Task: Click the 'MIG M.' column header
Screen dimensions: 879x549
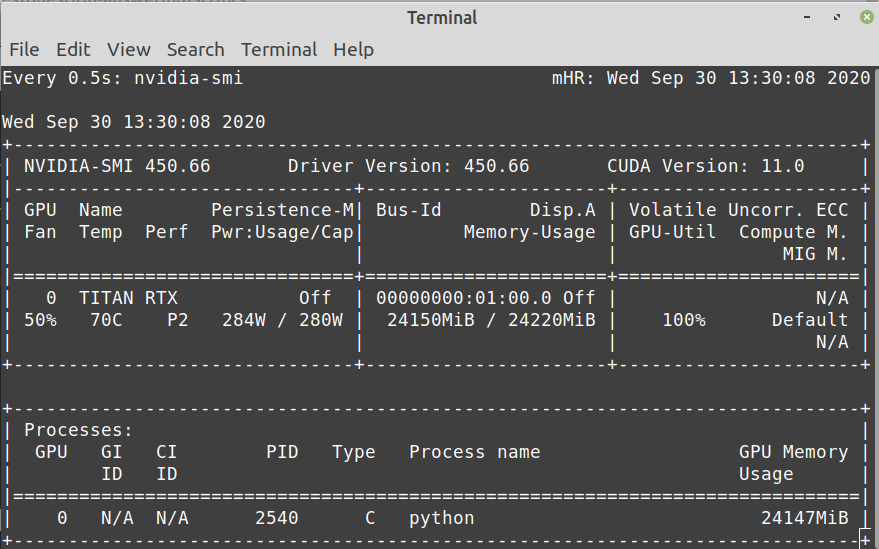Action: coord(815,254)
